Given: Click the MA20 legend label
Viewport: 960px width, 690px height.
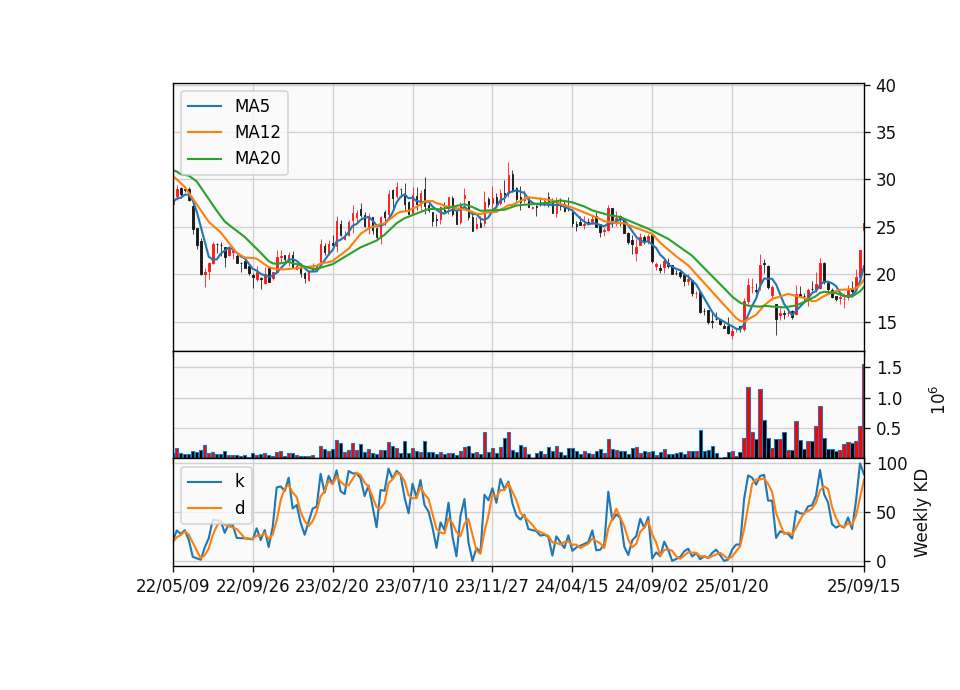Looking at the screenshot, I should click(x=257, y=158).
